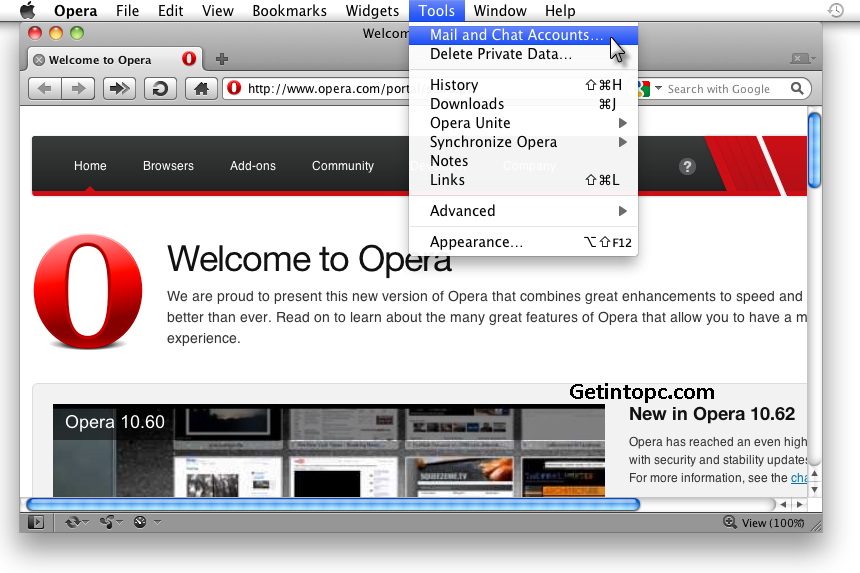Screen dimensions: 860x573
Task: Click the help question mark icon
Action: click(687, 166)
